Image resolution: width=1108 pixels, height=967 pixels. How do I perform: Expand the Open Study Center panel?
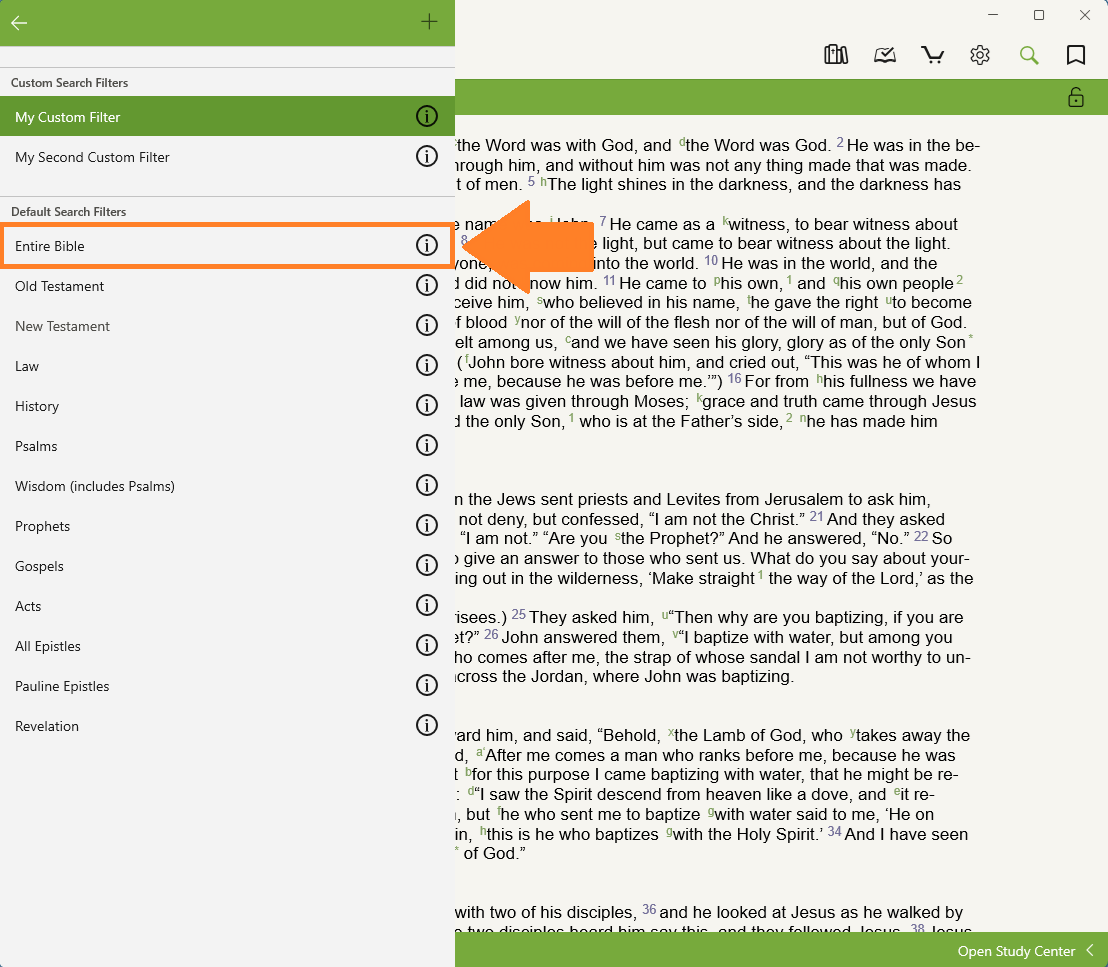(x=1025, y=950)
